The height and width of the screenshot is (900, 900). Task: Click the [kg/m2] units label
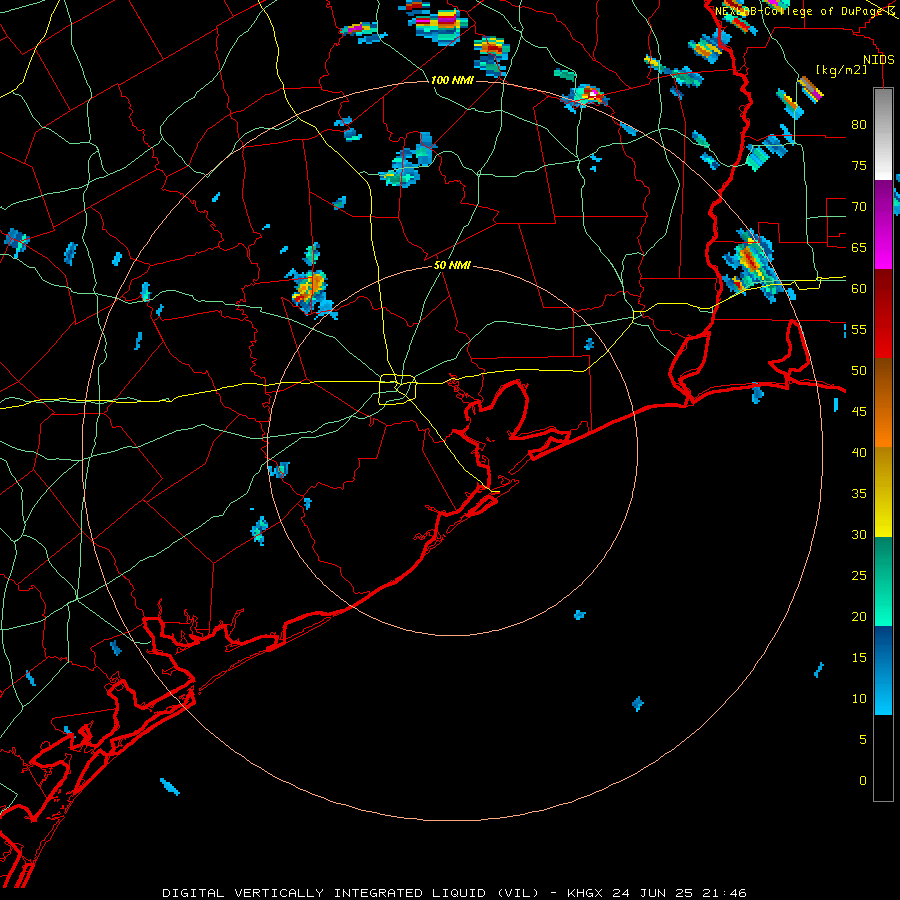841,70
